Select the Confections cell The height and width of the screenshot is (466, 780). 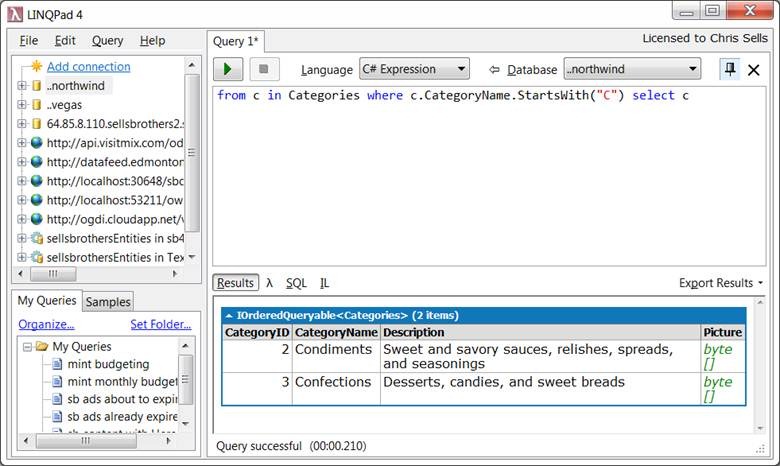click(336, 389)
